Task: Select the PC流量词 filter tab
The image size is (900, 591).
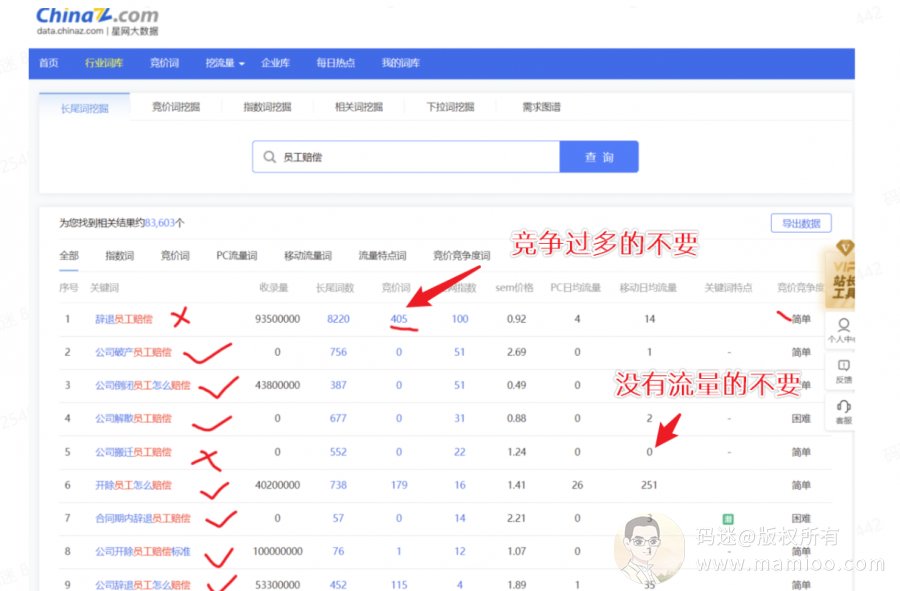Action: (236, 256)
